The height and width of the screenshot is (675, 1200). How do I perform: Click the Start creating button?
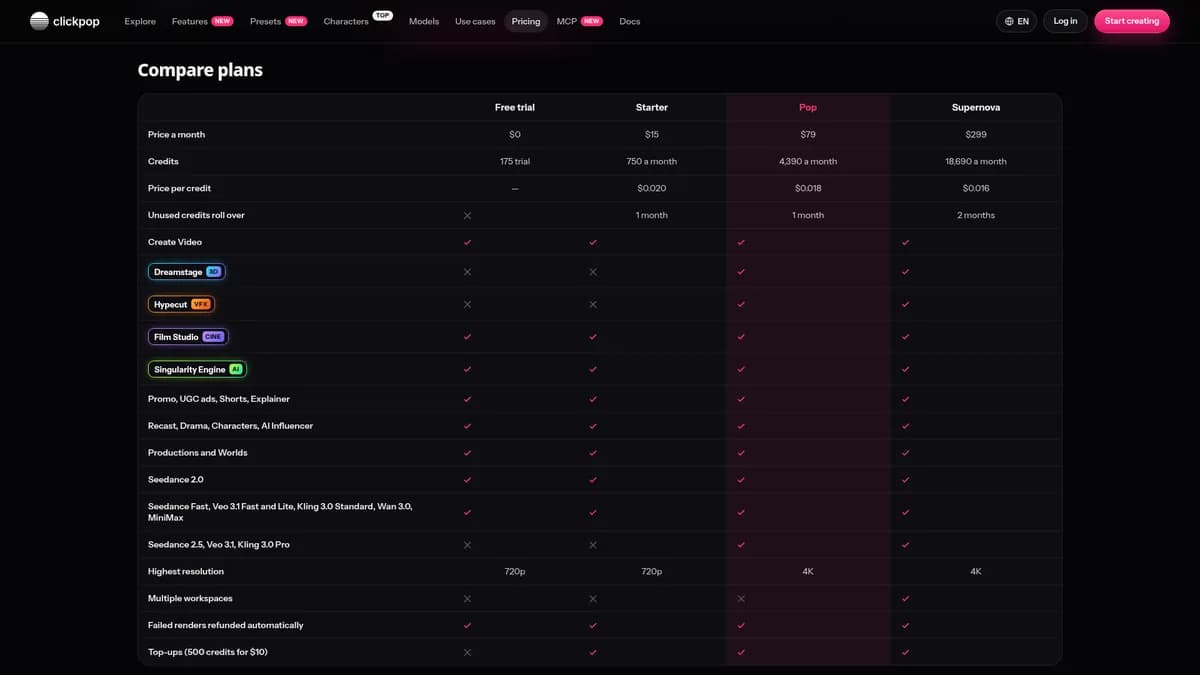[1132, 21]
